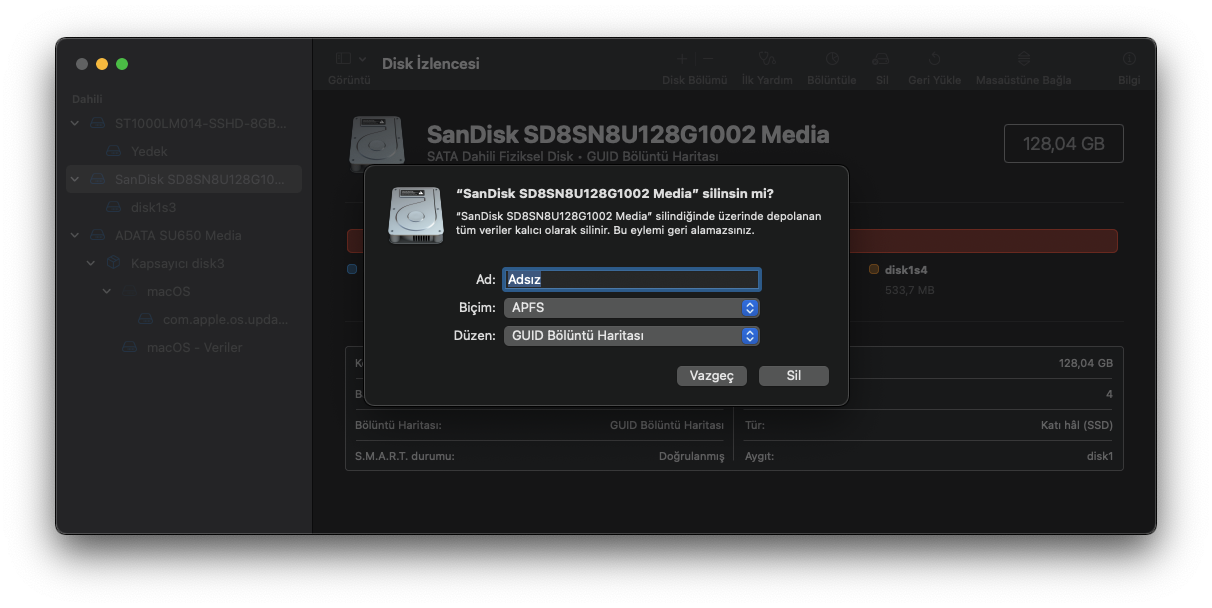
Task: Click the İlk Yardım (First Aid) toolbar icon
Action: tap(767, 60)
